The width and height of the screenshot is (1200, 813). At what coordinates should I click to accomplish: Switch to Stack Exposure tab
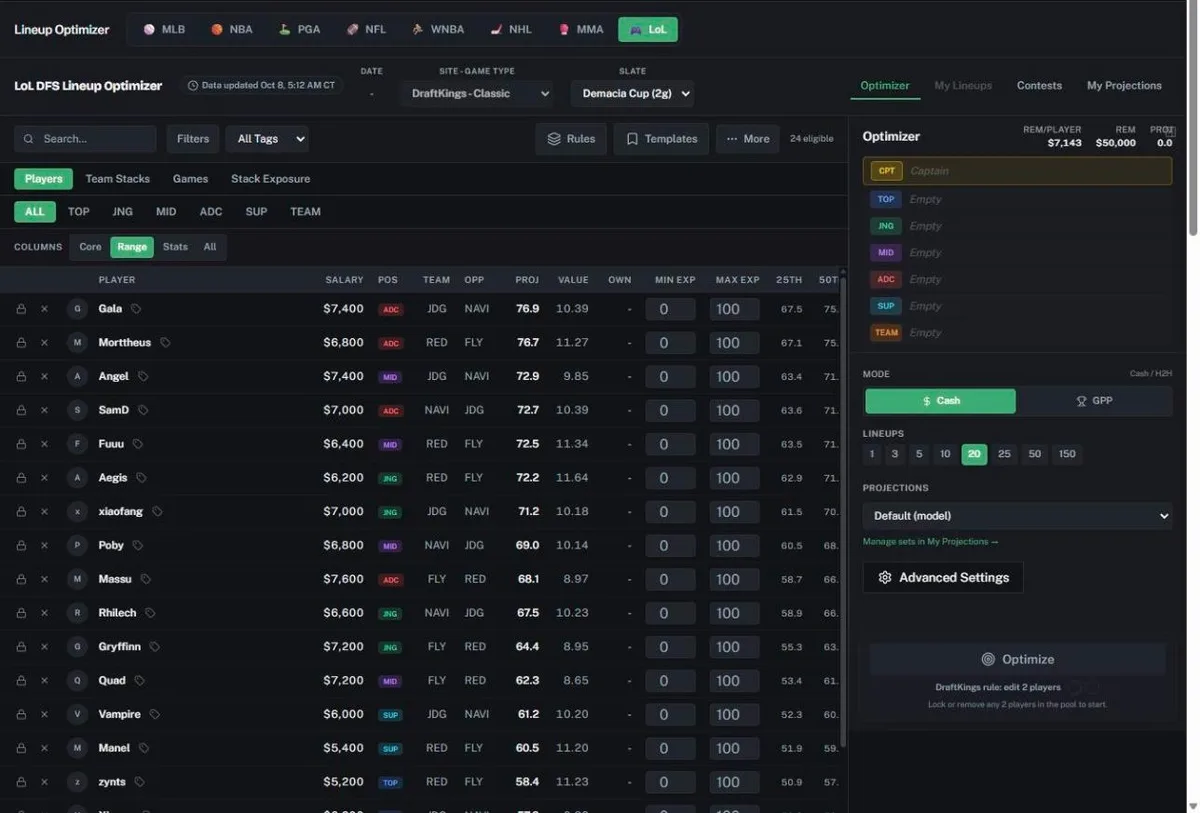[x=270, y=179]
